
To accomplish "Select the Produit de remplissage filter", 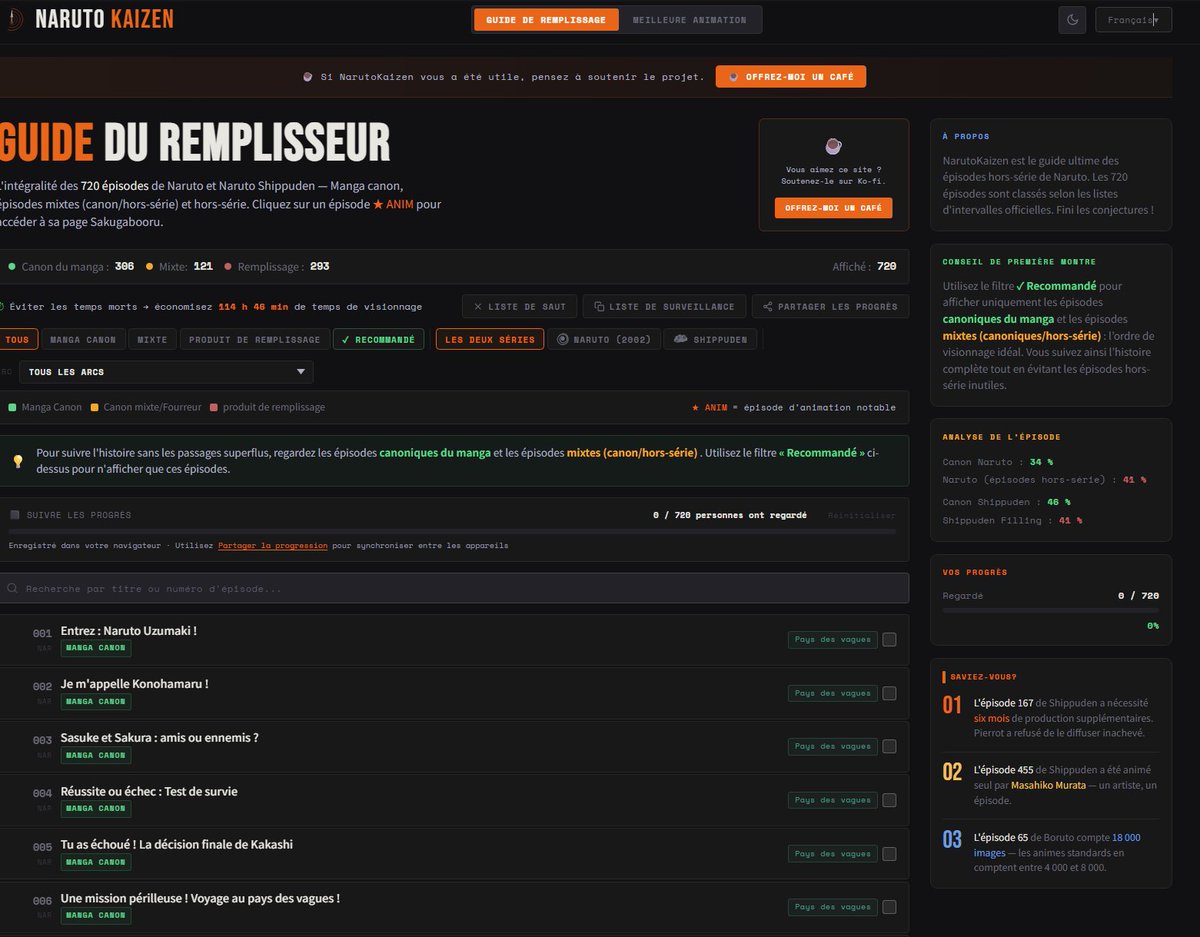I will [255, 339].
